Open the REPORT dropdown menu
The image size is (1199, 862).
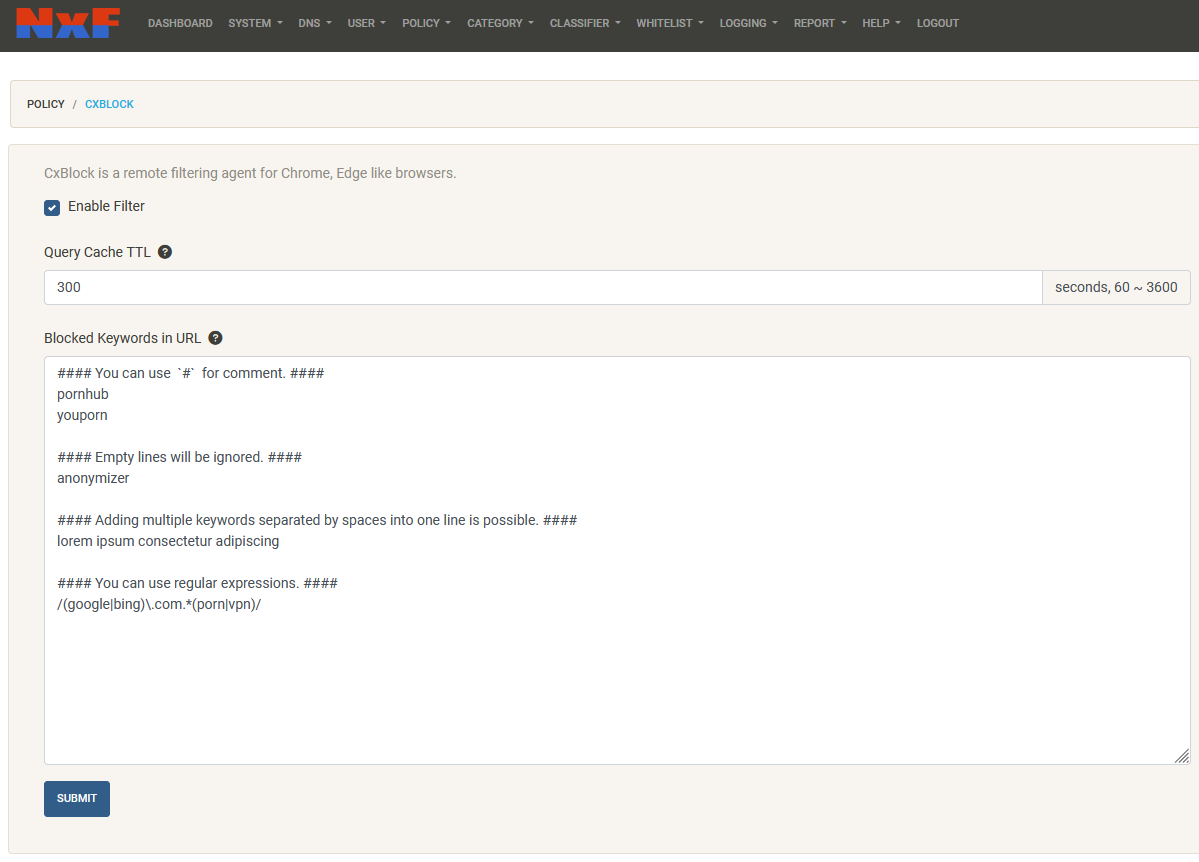click(x=819, y=23)
